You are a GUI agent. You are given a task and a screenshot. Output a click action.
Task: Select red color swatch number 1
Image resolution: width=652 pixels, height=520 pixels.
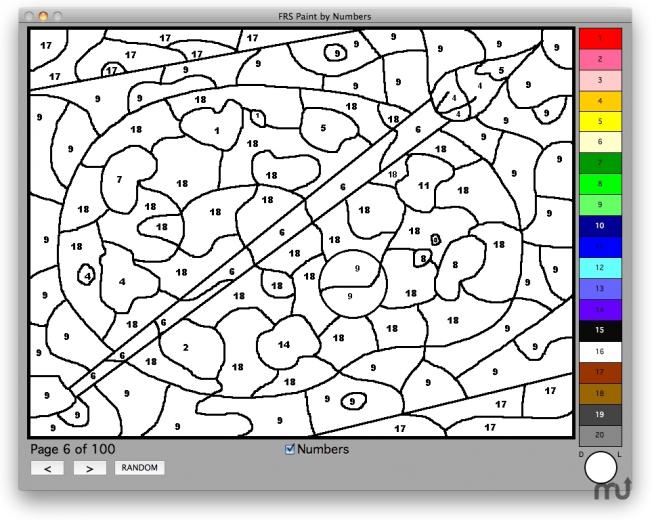click(600, 38)
